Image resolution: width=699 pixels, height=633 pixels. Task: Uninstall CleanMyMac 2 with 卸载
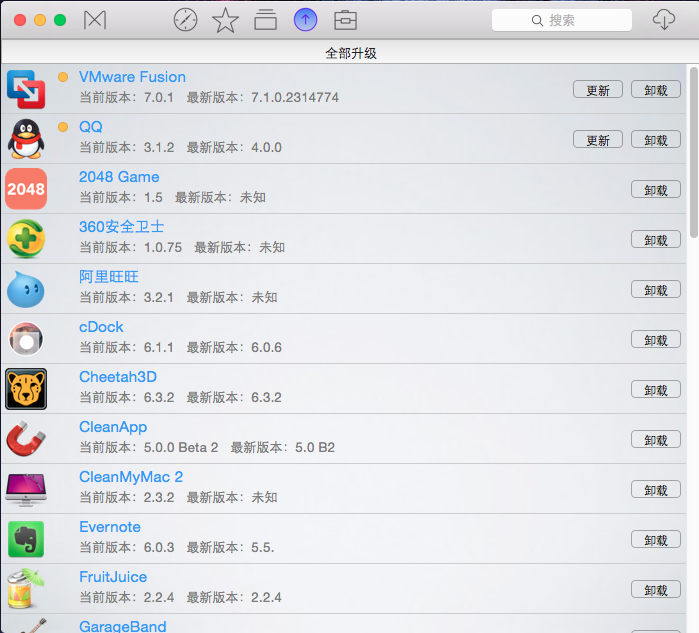(x=656, y=489)
